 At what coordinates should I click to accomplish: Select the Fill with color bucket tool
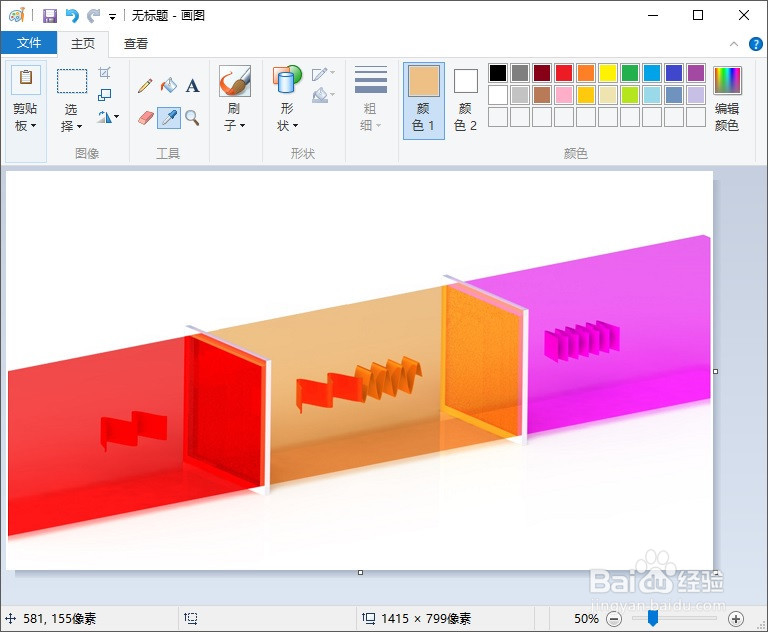169,85
